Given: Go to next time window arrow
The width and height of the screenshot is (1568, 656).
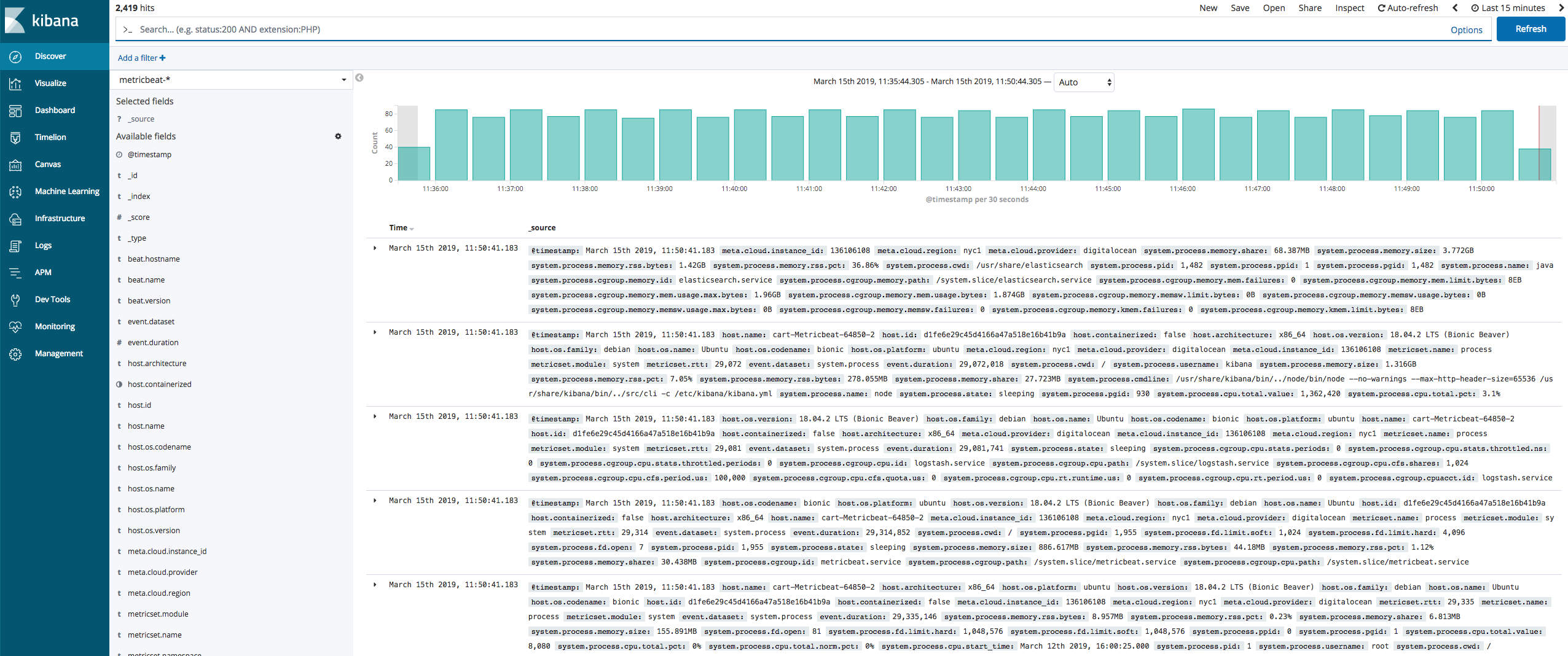Looking at the screenshot, I should pyautogui.click(x=1561, y=8).
